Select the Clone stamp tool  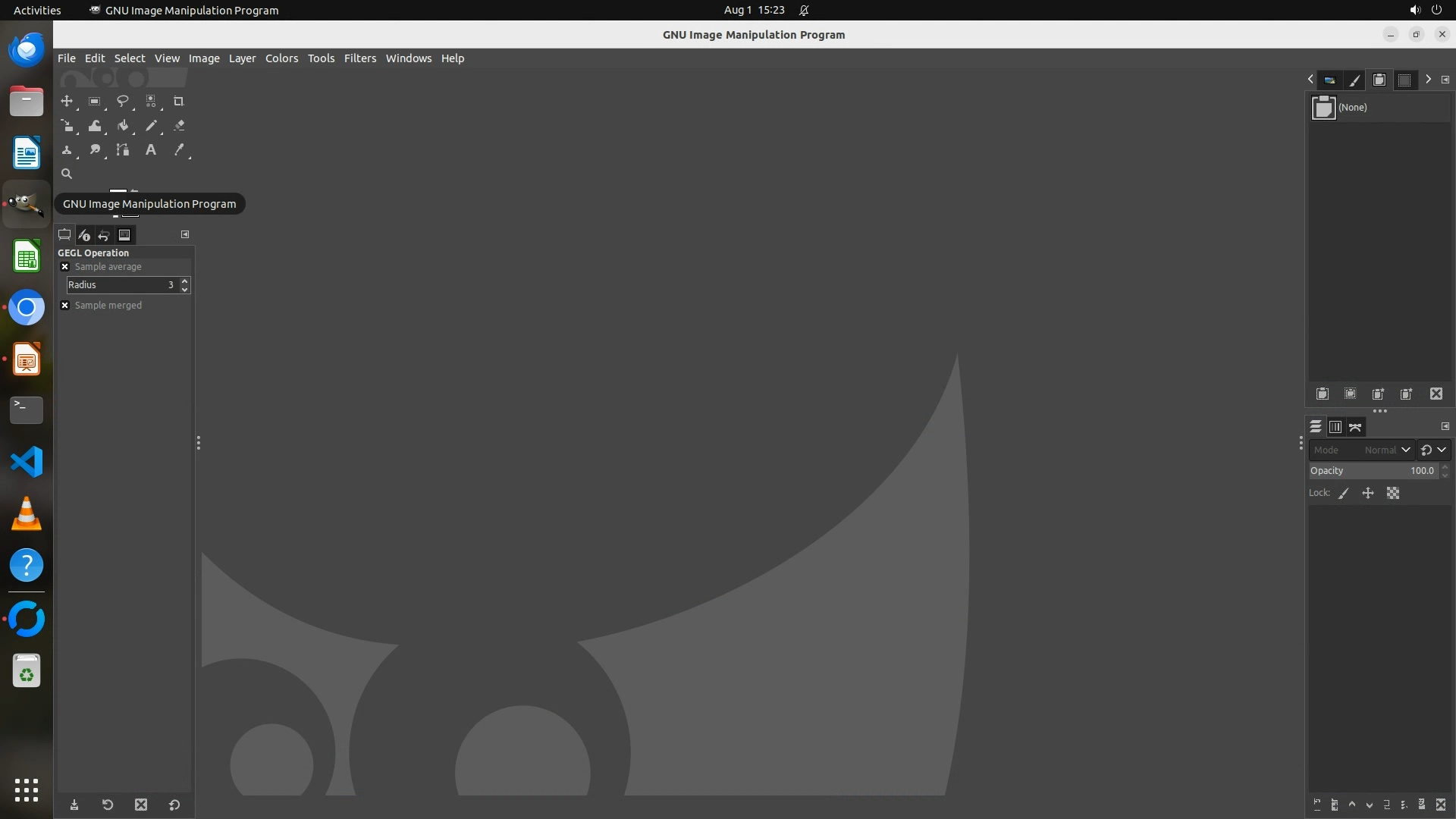click(x=67, y=150)
